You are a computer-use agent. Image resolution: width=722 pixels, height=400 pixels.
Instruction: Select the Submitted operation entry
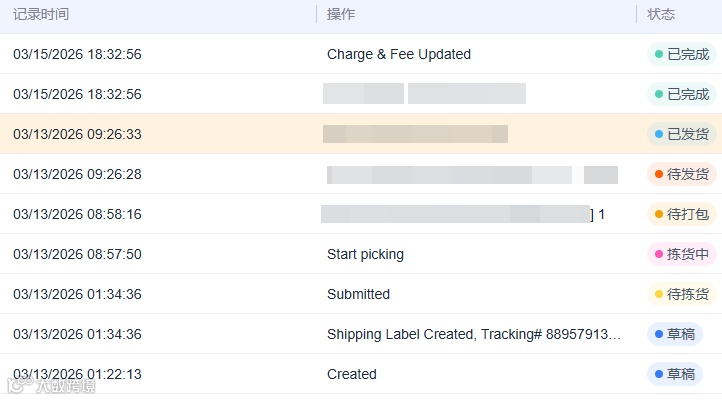tap(358, 294)
